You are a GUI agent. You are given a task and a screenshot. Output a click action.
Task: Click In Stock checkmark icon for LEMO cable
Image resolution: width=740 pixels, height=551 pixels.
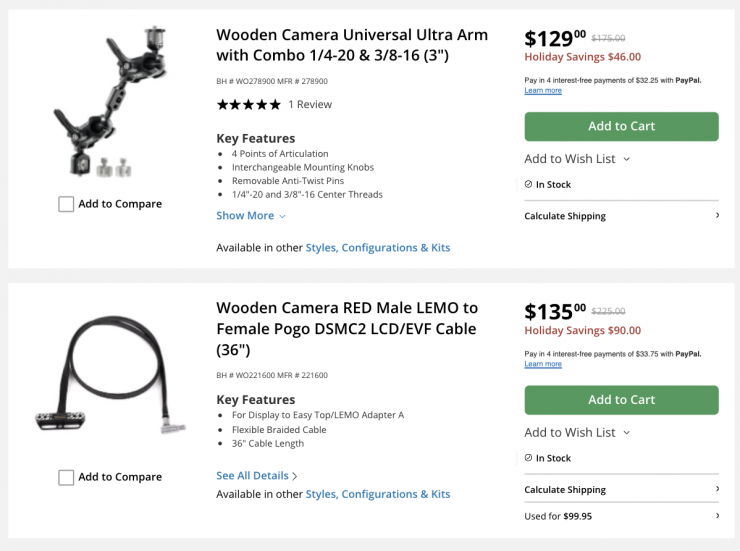point(529,458)
